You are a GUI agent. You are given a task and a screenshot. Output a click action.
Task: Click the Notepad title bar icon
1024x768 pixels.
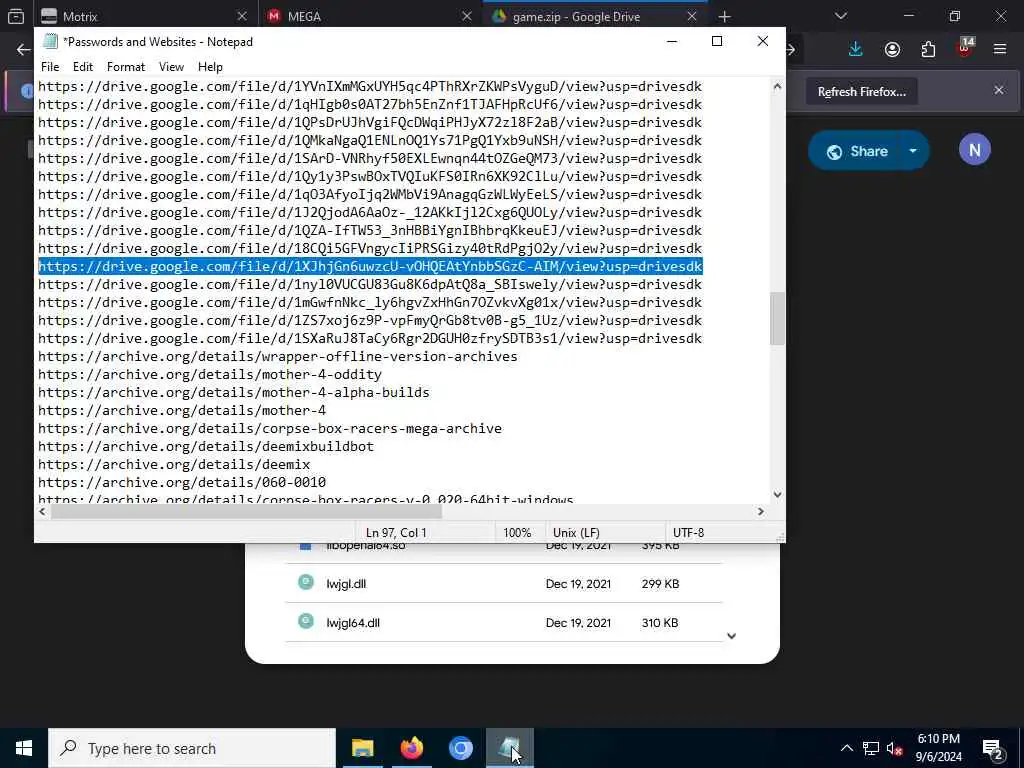coord(50,41)
